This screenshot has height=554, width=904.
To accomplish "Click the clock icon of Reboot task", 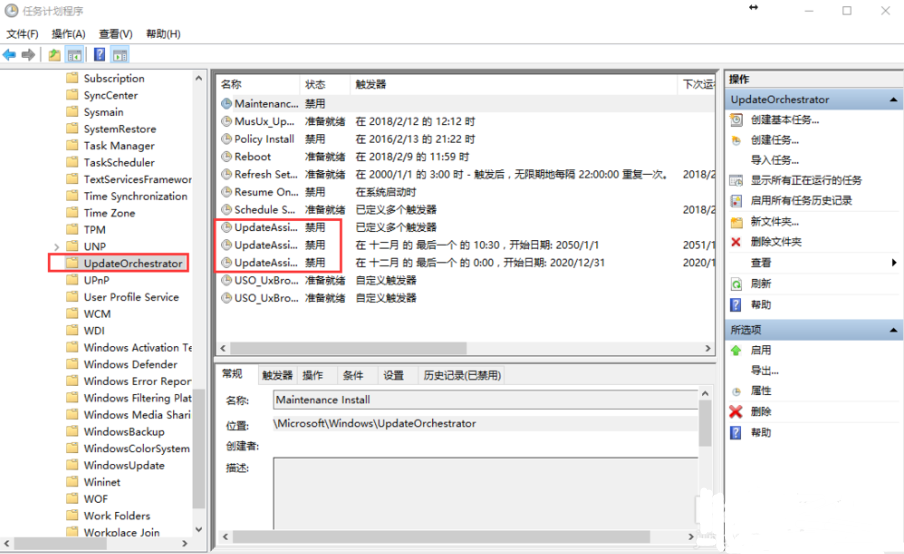I will [x=227, y=157].
